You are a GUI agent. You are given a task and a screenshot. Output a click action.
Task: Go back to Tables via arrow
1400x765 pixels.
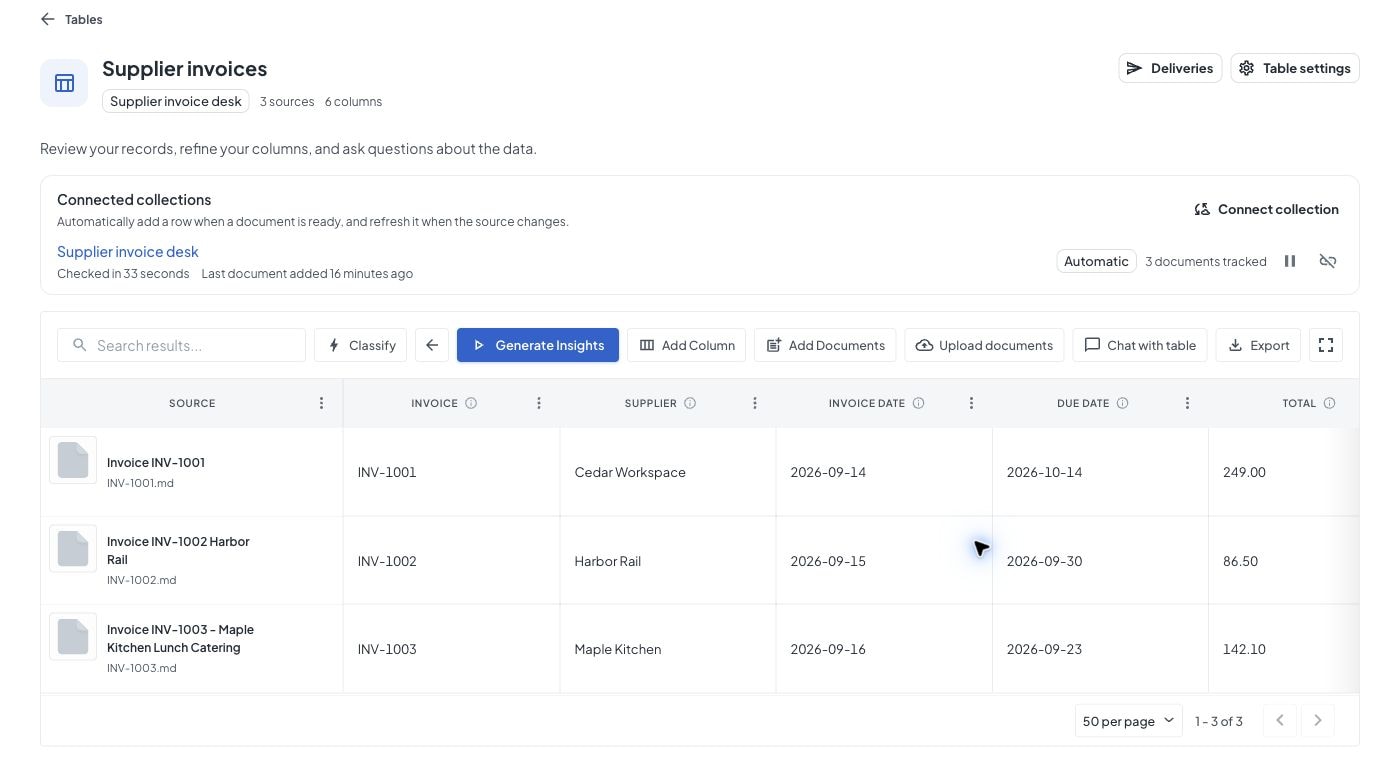point(47,19)
